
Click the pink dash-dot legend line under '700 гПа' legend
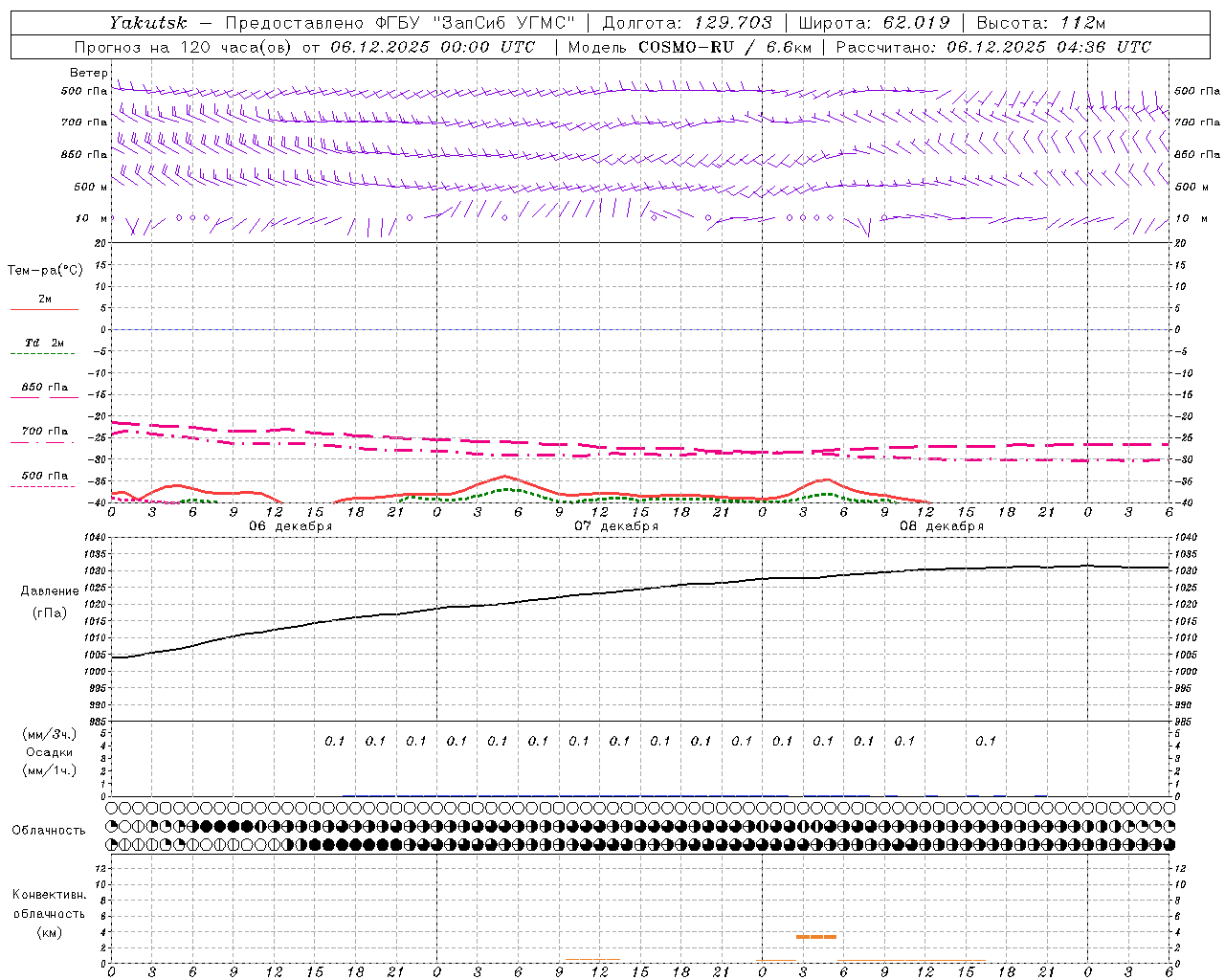pyautogui.click(x=43, y=442)
